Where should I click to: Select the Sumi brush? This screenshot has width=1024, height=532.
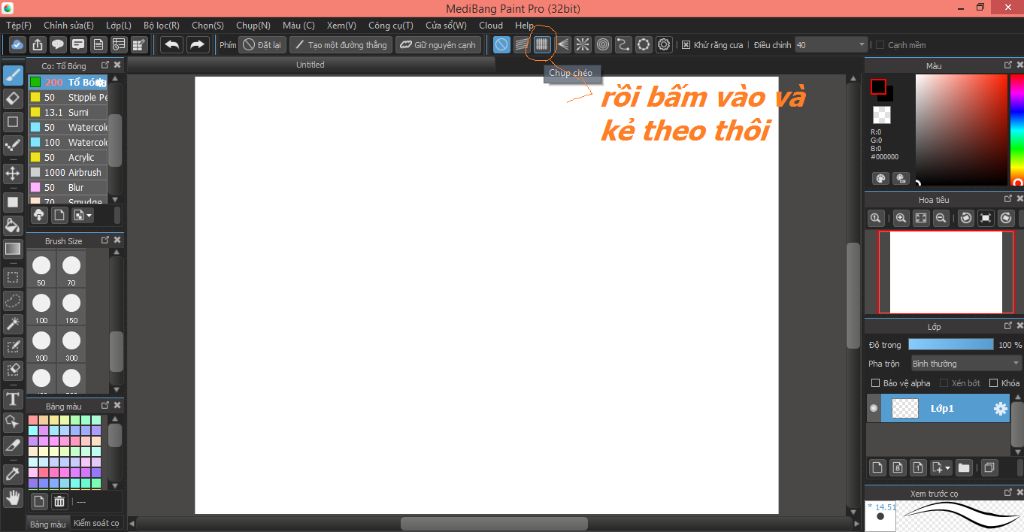pyautogui.click(x=68, y=112)
